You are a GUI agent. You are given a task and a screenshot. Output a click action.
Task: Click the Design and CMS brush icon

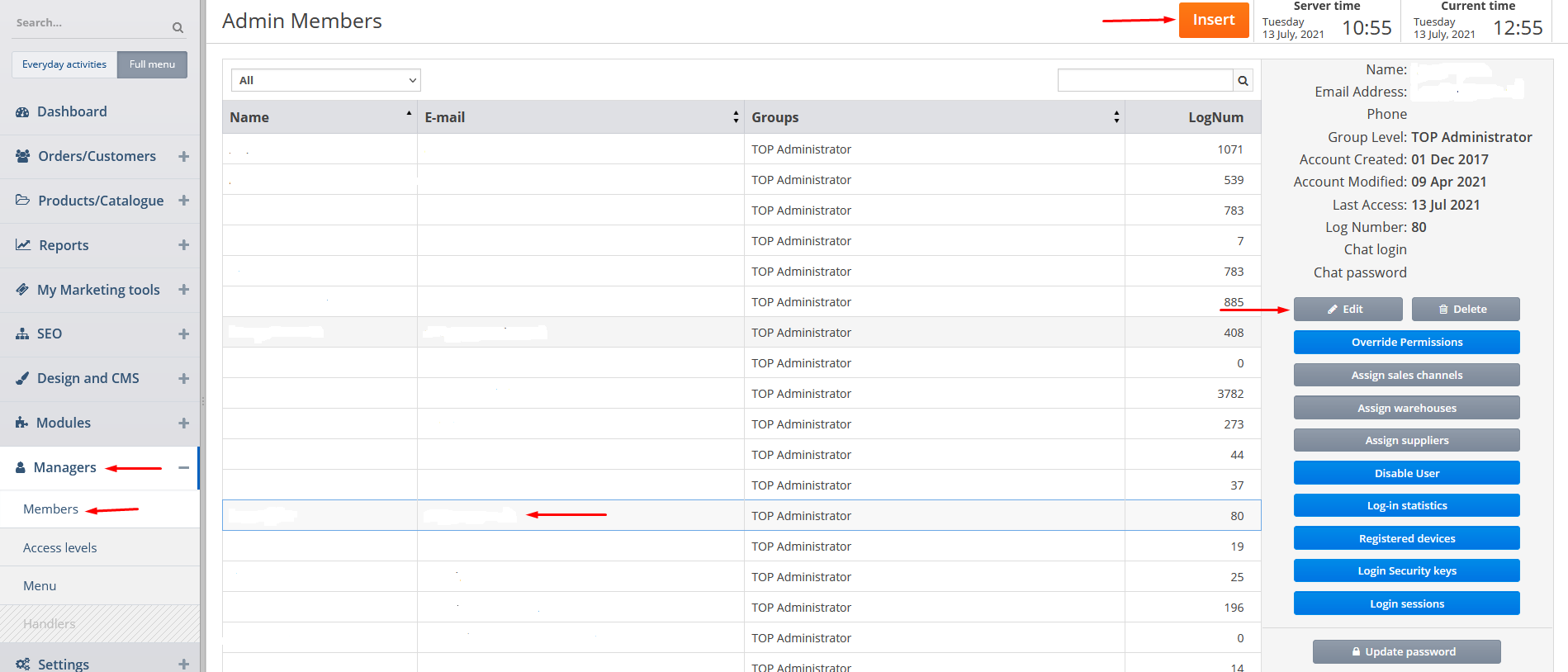tap(22, 378)
